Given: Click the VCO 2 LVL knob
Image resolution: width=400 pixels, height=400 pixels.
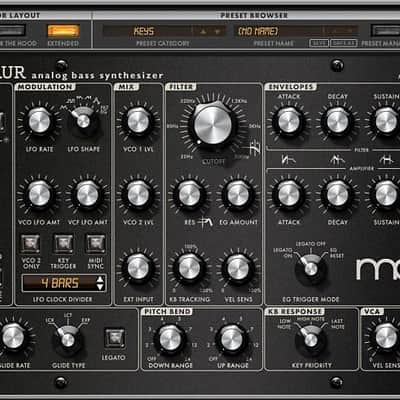Looking at the screenshot, I should coord(138,194).
